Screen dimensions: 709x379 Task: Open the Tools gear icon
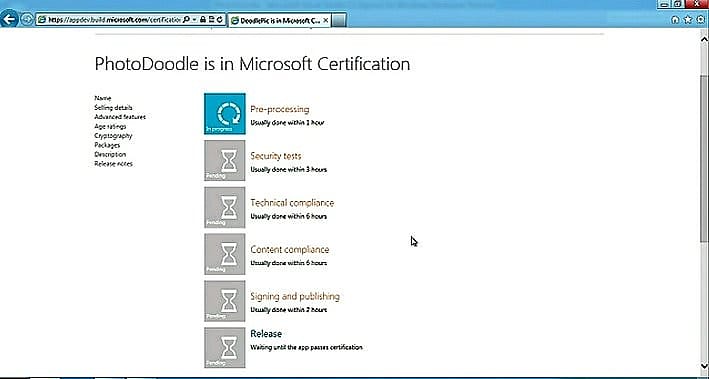pos(700,19)
